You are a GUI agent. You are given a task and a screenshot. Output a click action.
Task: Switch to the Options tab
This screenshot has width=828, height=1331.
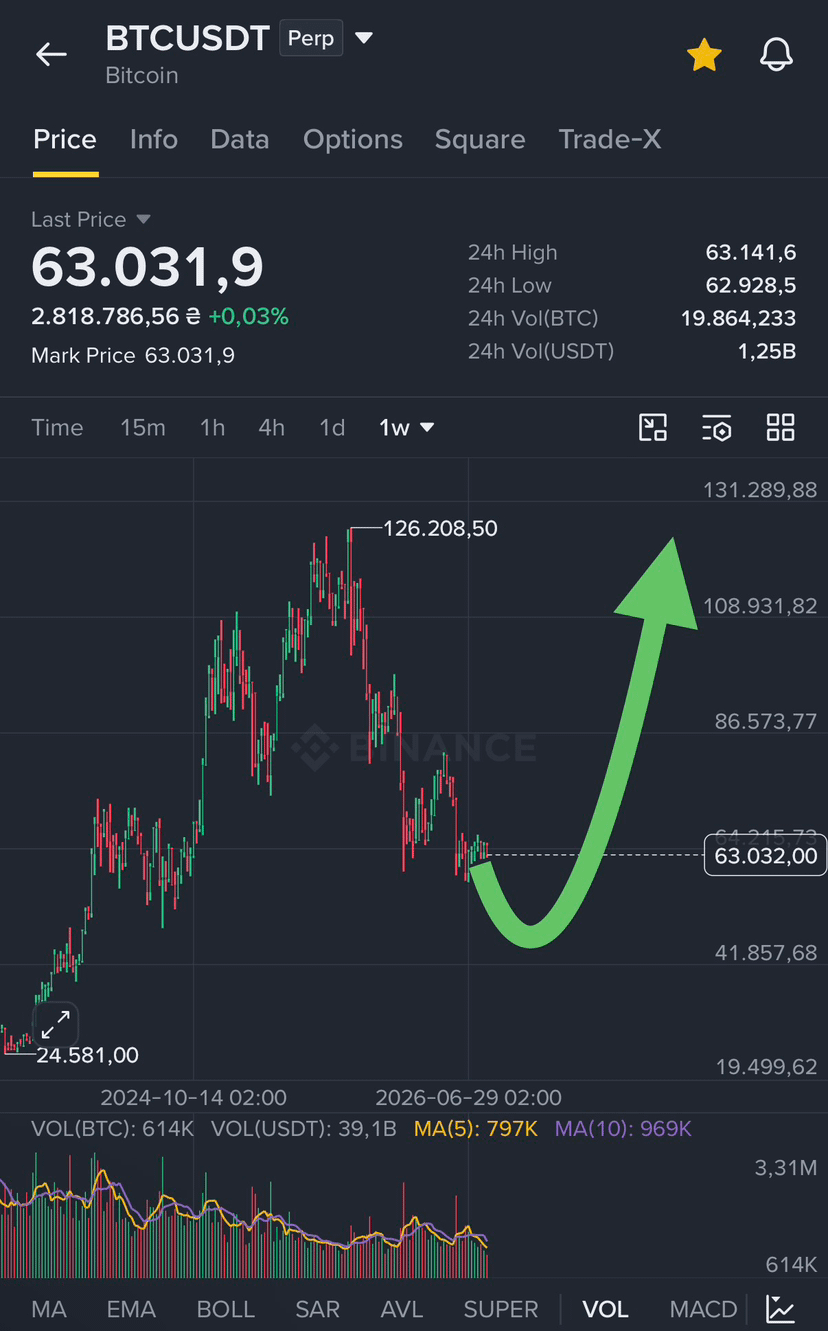(x=353, y=139)
